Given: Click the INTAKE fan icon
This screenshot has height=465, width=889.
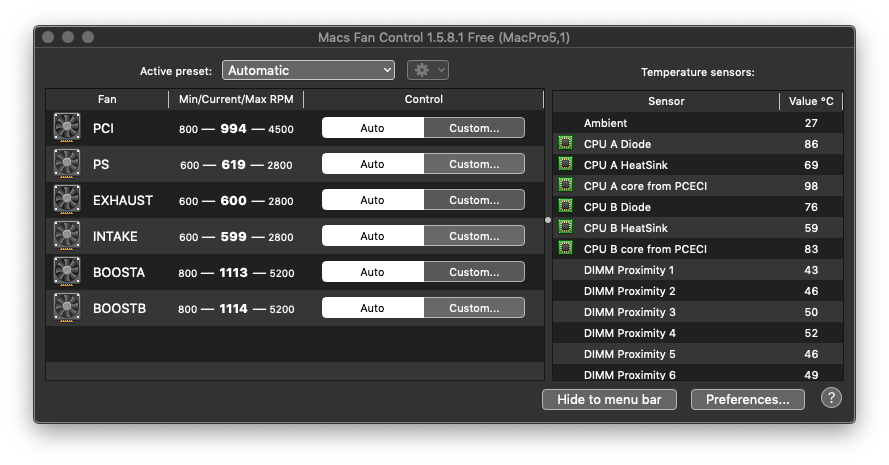Looking at the screenshot, I should point(67,236).
